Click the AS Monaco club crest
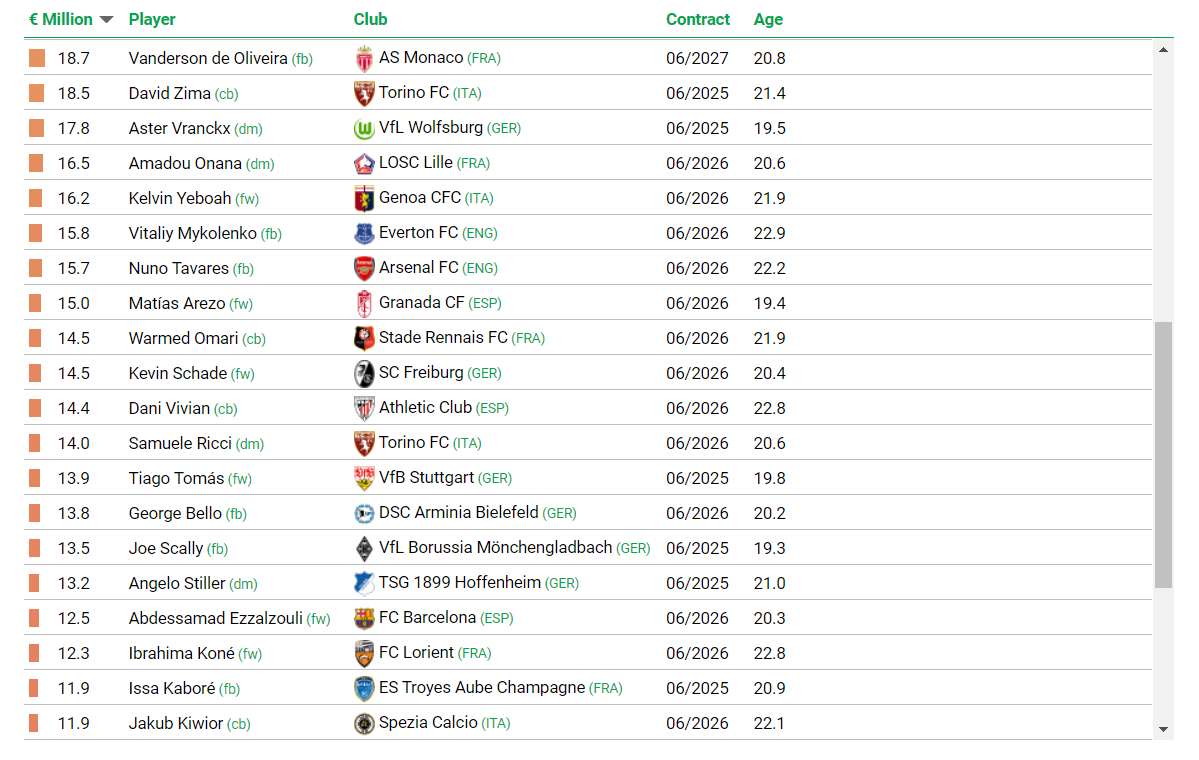Viewport: 1199px width, 760px height. point(364,59)
